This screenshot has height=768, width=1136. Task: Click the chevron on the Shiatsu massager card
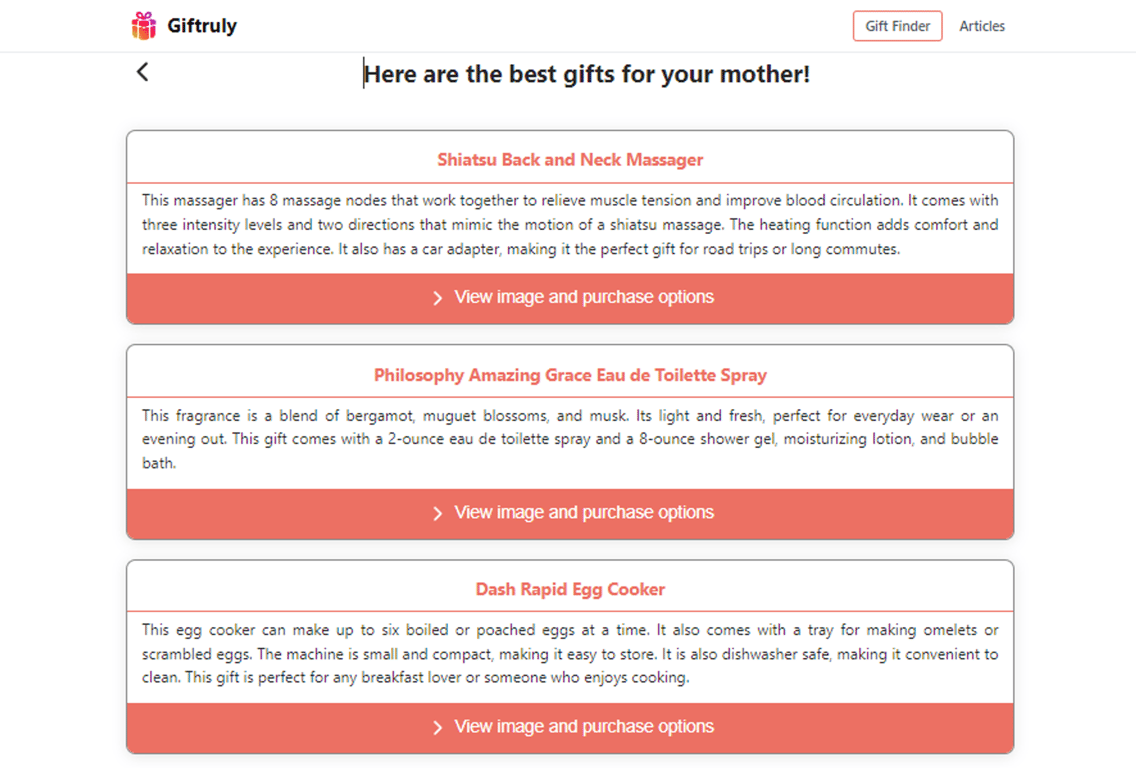[x=437, y=298]
